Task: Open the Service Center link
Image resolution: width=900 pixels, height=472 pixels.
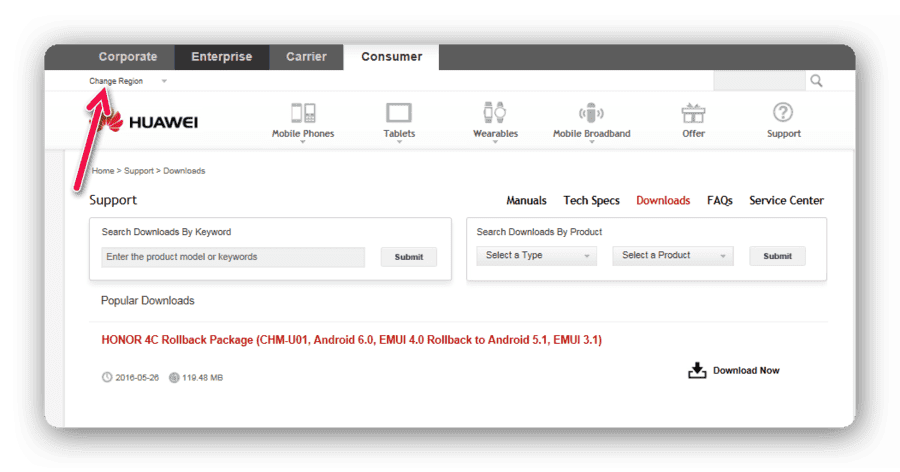Action: coord(786,200)
